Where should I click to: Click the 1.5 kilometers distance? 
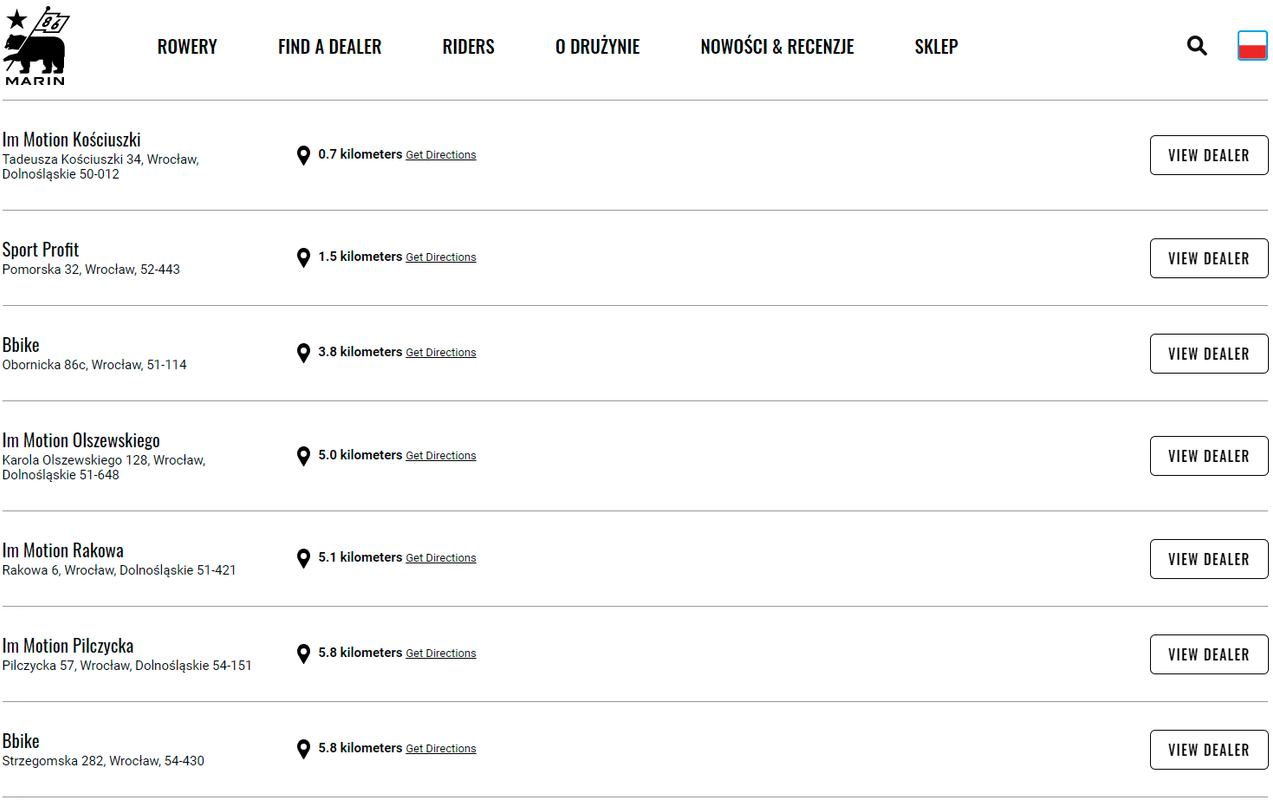[360, 257]
